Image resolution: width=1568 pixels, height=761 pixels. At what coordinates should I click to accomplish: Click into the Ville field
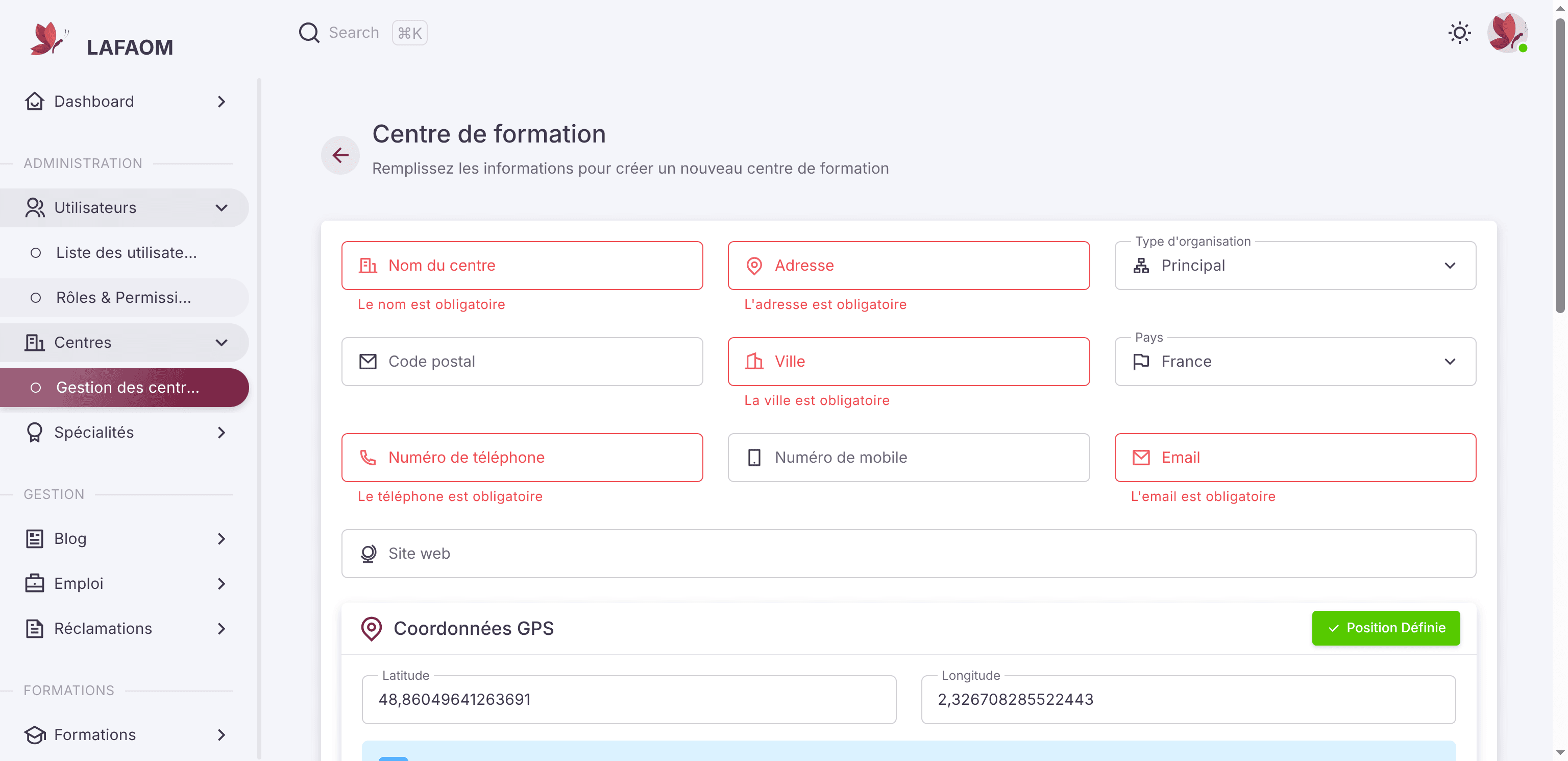click(x=908, y=361)
